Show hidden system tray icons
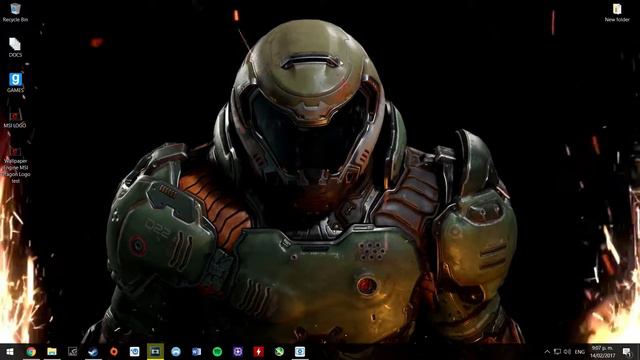Image resolution: width=640 pixels, height=360 pixels. pos(547,351)
